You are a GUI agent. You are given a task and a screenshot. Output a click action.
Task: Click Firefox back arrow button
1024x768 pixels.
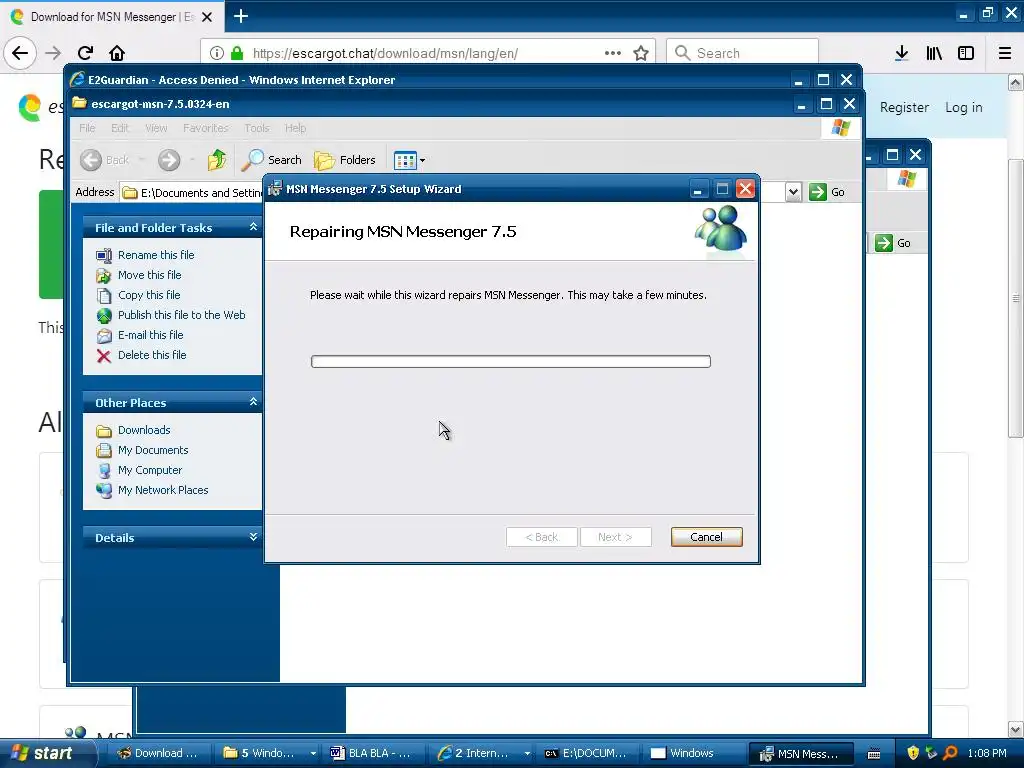point(20,53)
